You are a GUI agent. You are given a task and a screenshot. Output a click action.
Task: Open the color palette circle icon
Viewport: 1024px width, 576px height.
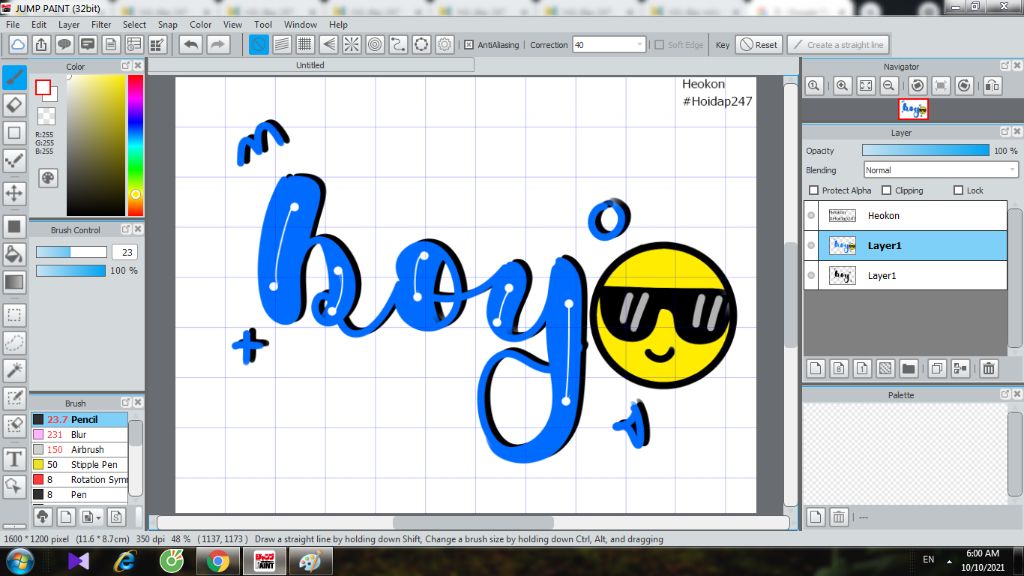48,178
